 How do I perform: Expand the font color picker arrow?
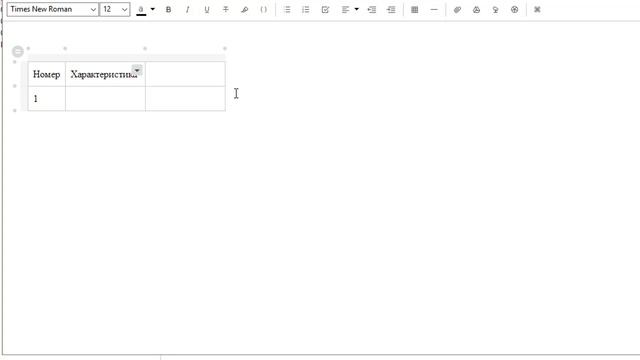point(153,9)
